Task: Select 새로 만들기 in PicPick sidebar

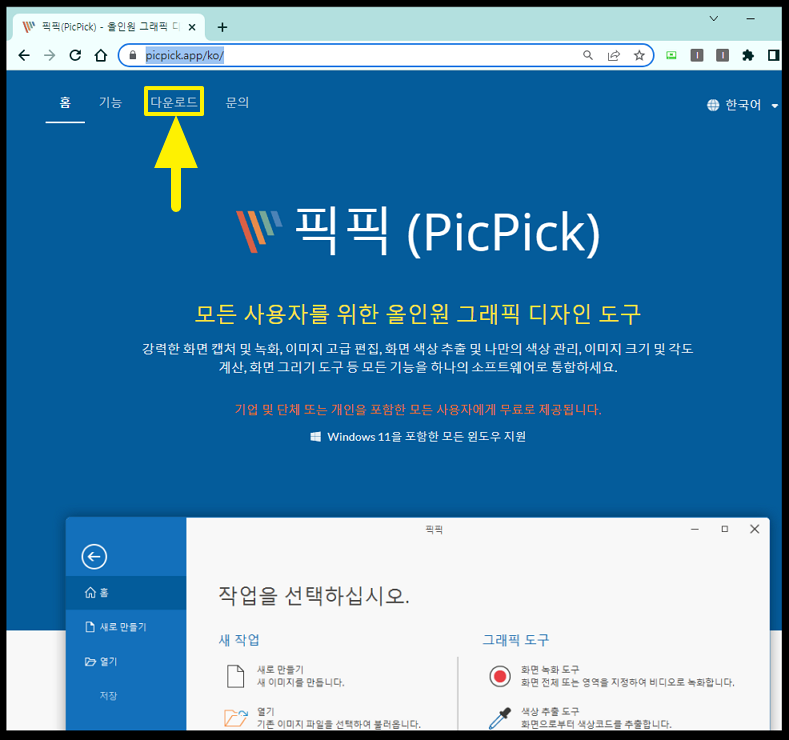Action: [x=126, y=627]
